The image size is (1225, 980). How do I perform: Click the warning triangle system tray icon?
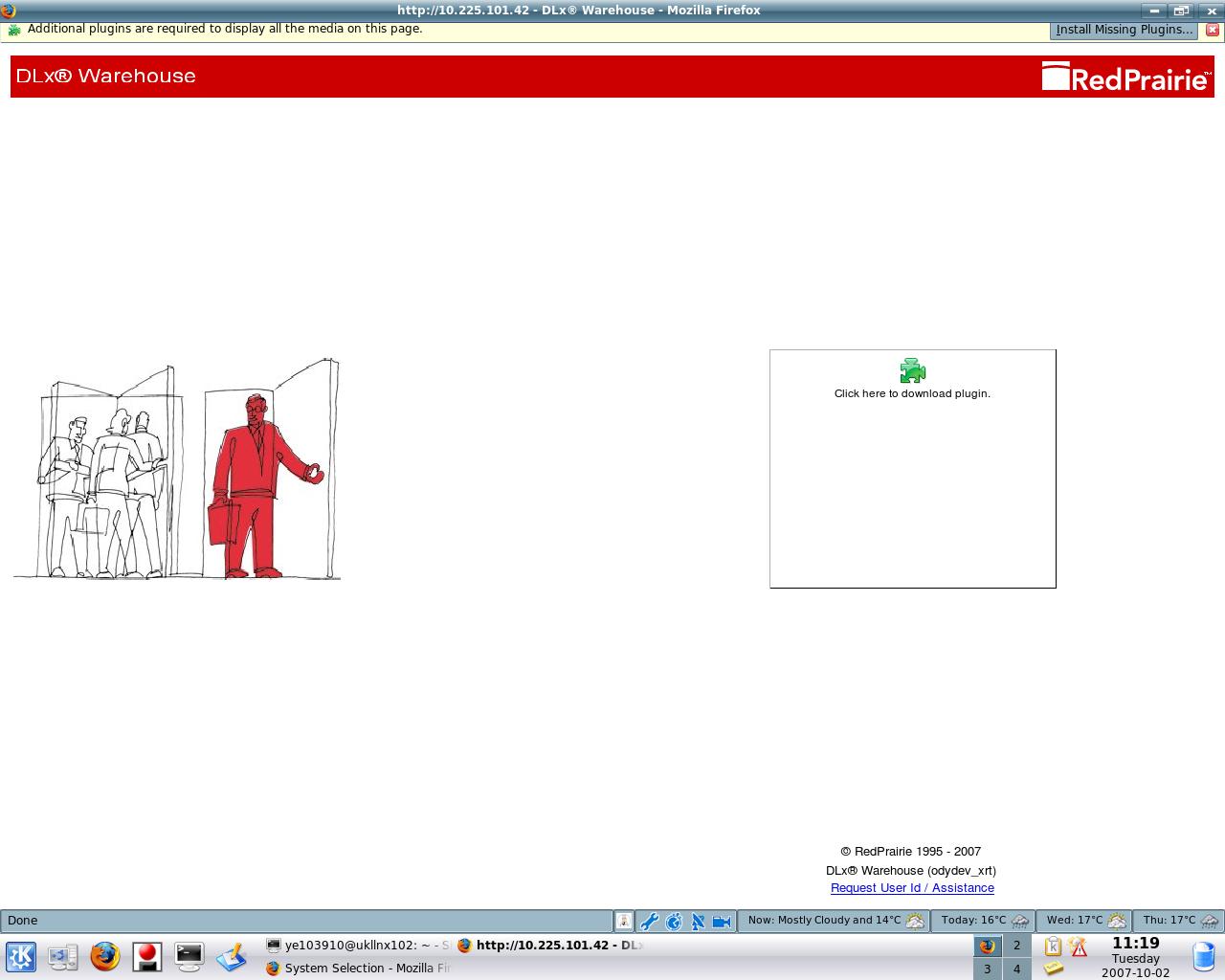(1079, 947)
